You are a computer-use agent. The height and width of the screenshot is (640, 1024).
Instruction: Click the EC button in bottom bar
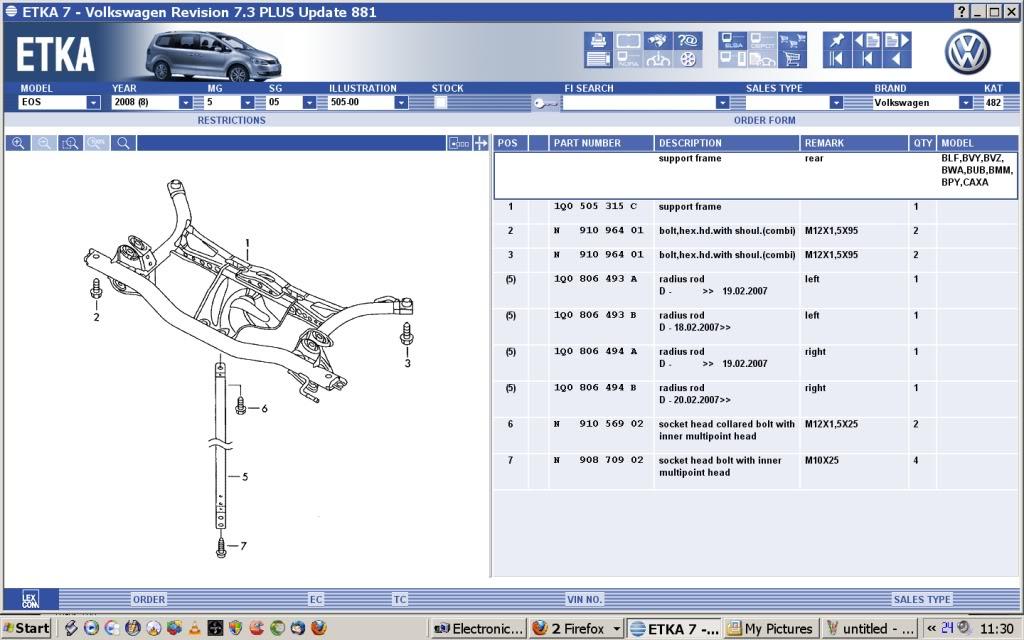tap(316, 600)
